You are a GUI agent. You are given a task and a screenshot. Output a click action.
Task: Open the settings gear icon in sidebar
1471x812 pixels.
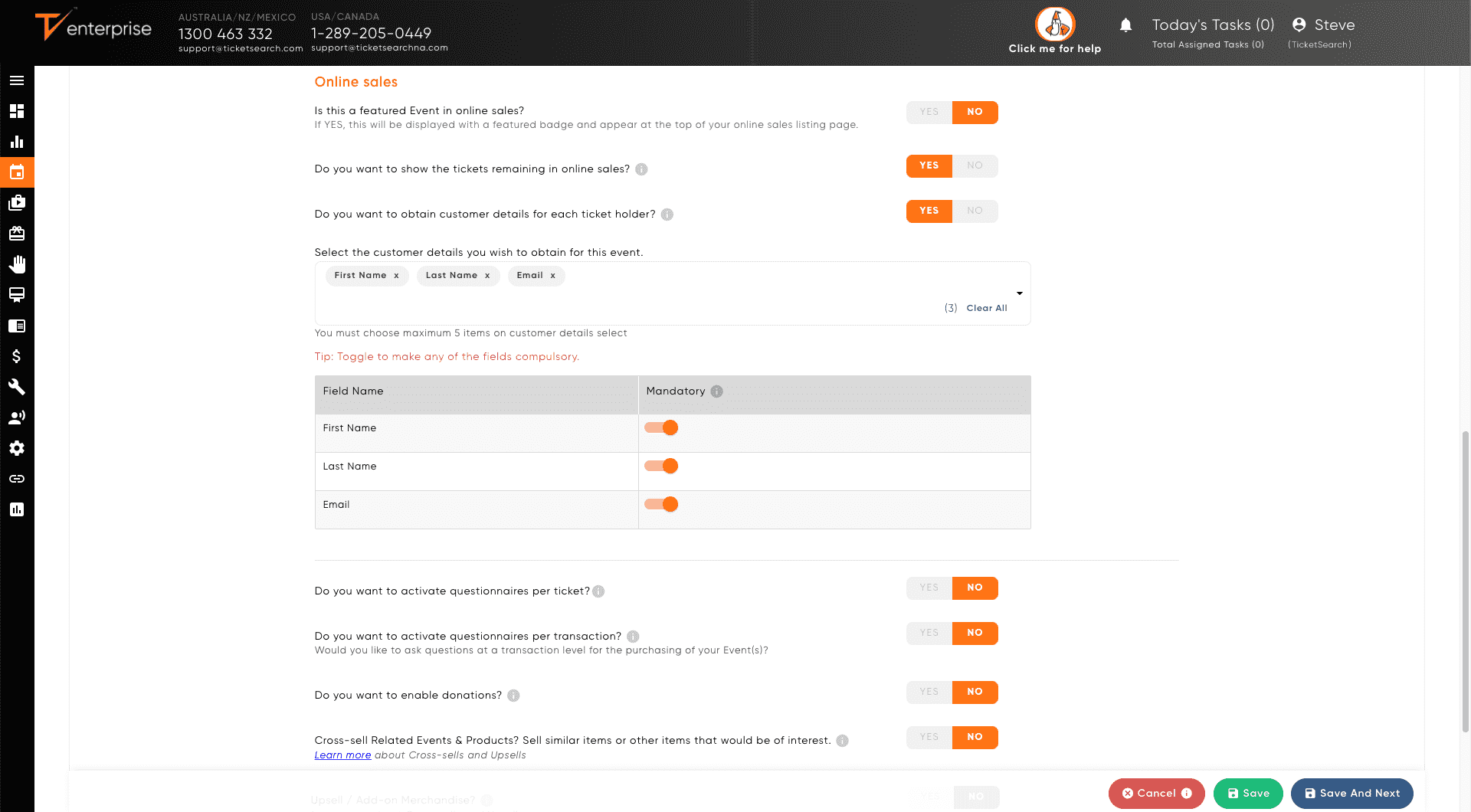click(x=17, y=448)
